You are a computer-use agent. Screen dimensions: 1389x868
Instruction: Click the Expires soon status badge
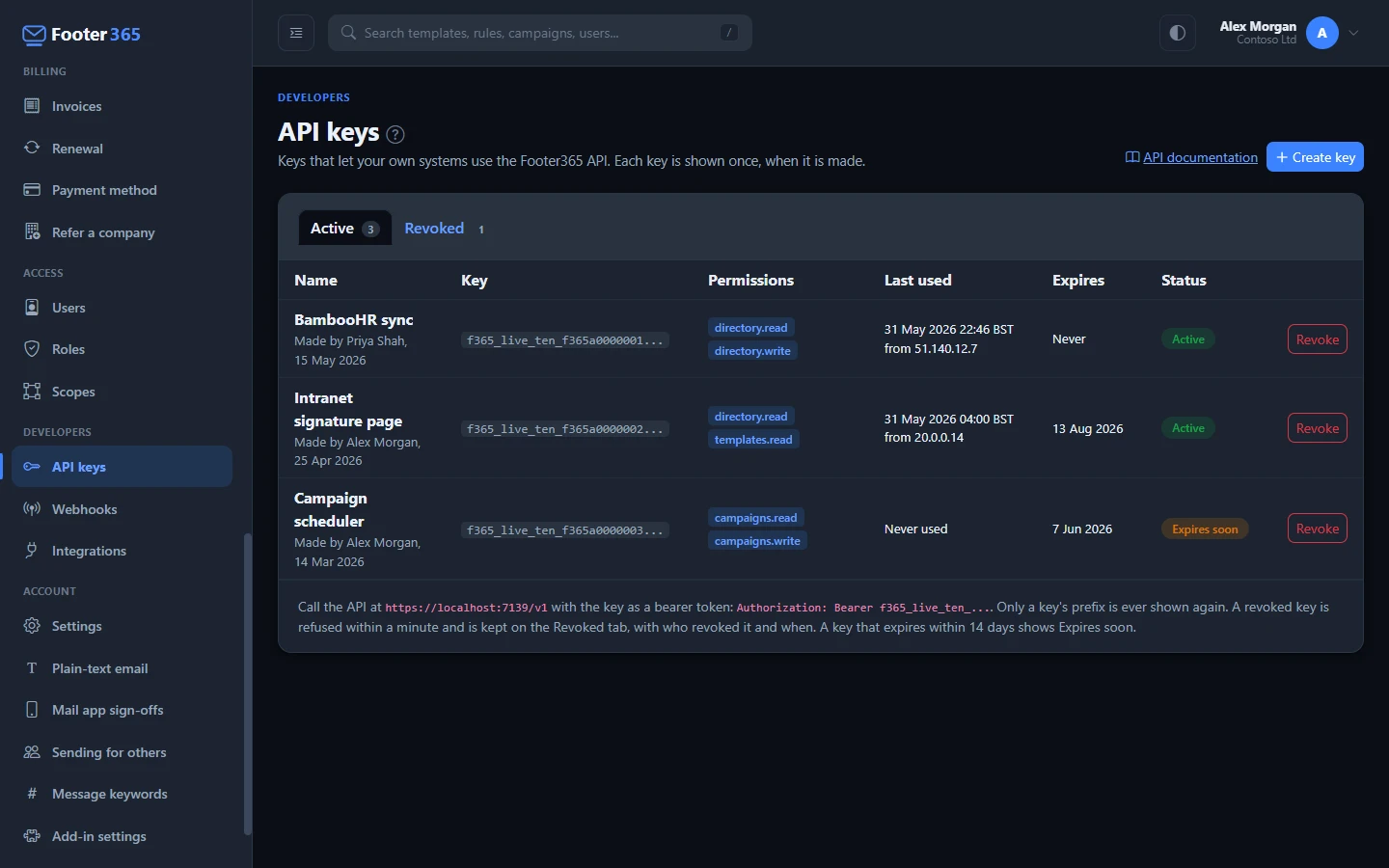1206,529
